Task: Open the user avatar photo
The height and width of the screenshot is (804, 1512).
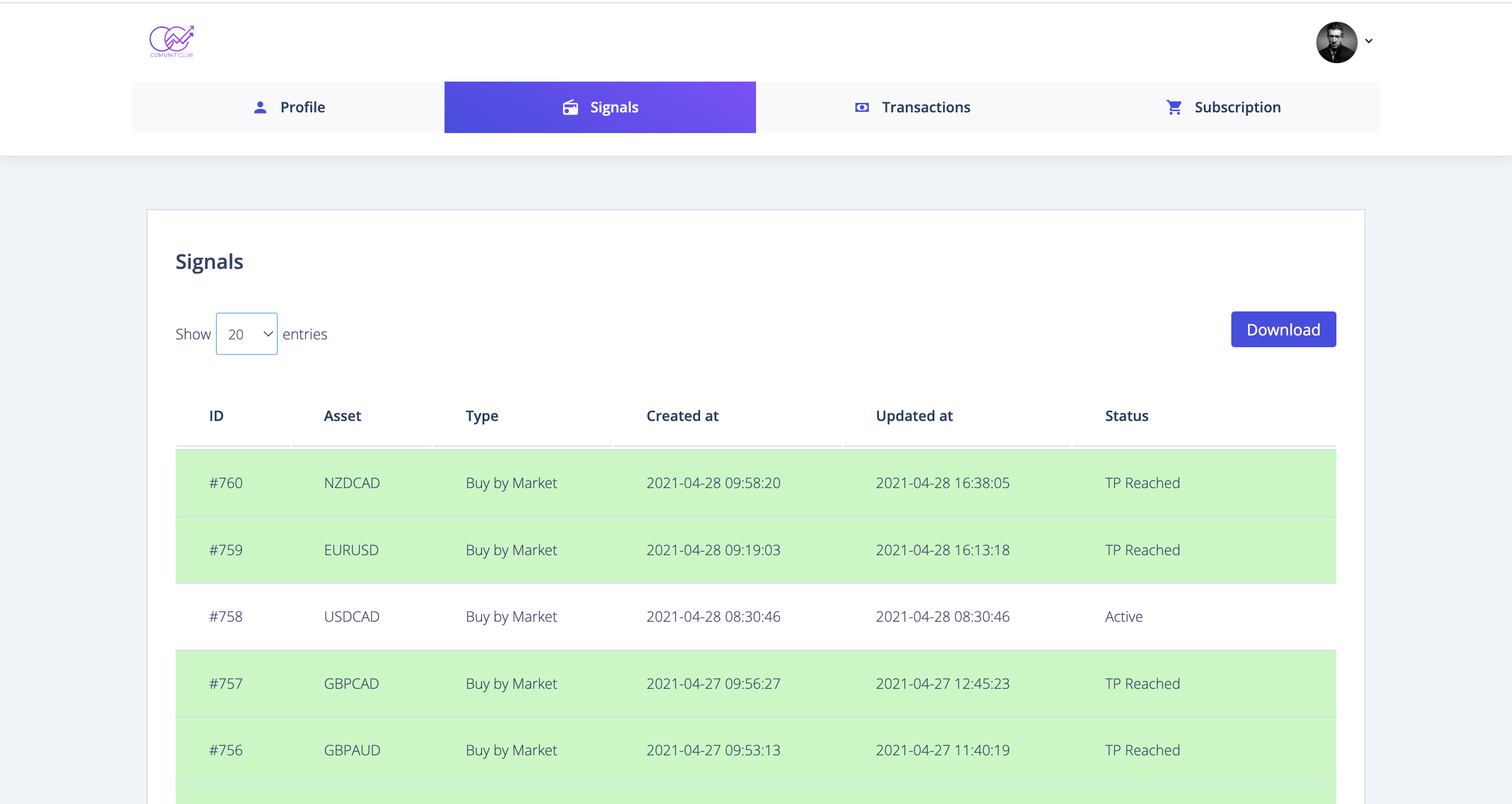Action: pyautogui.click(x=1336, y=42)
